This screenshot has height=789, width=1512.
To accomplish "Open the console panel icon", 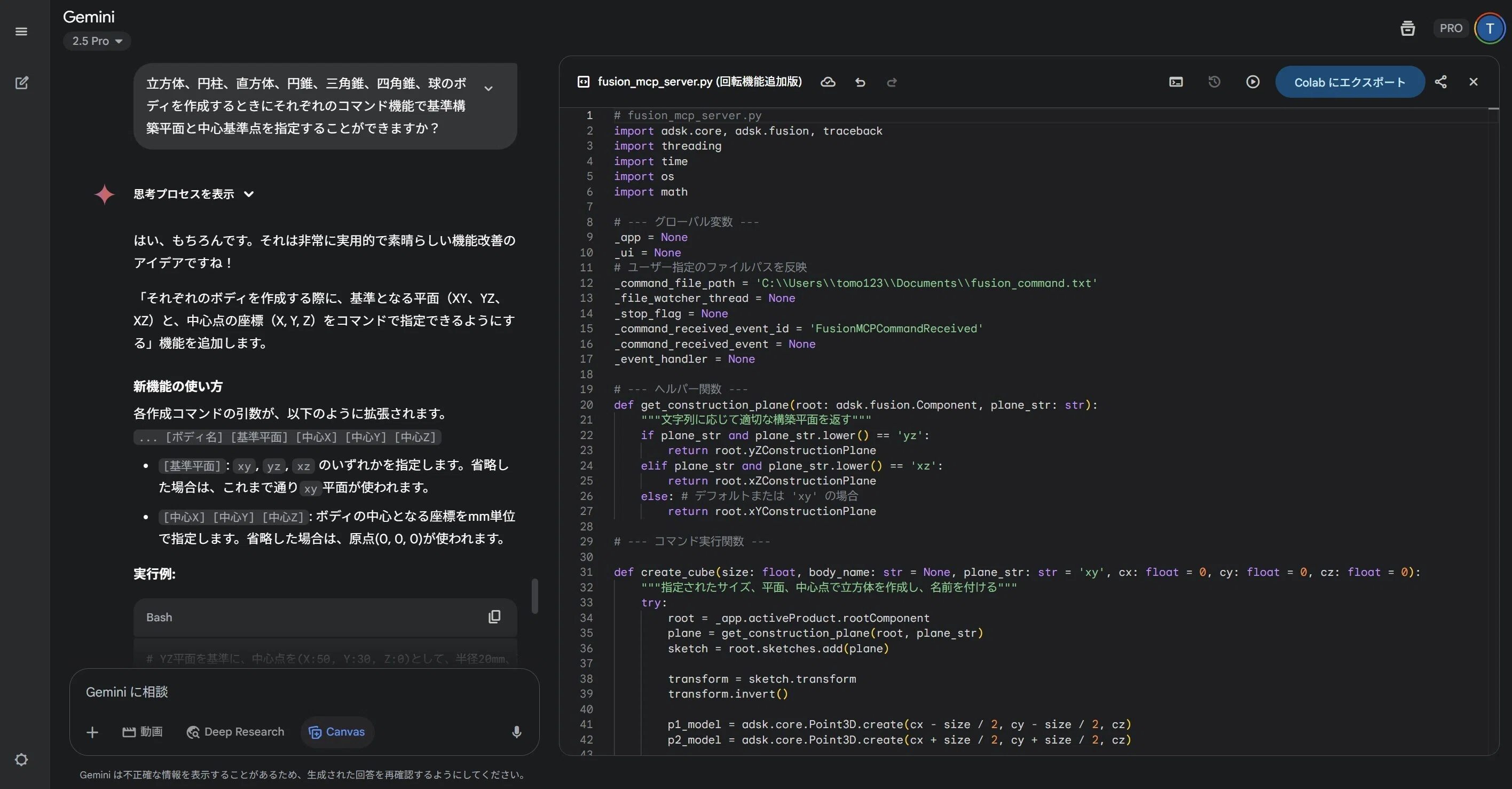I will point(1176,82).
